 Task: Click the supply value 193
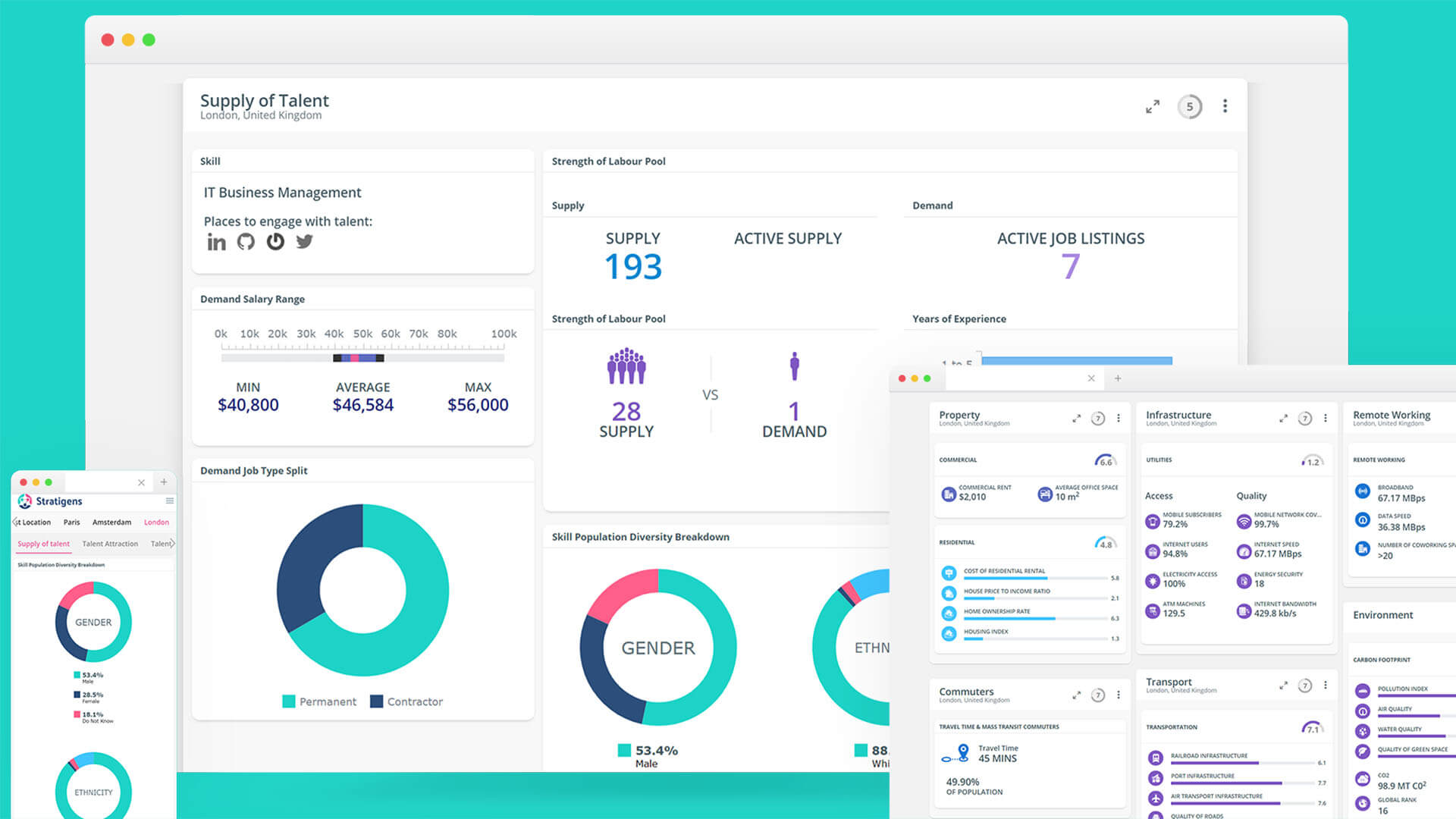(633, 267)
